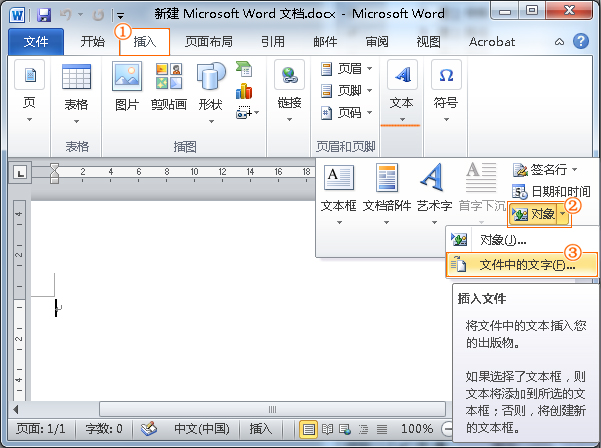Click the 页眉 header button
601x448 pixels.
[346, 69]
